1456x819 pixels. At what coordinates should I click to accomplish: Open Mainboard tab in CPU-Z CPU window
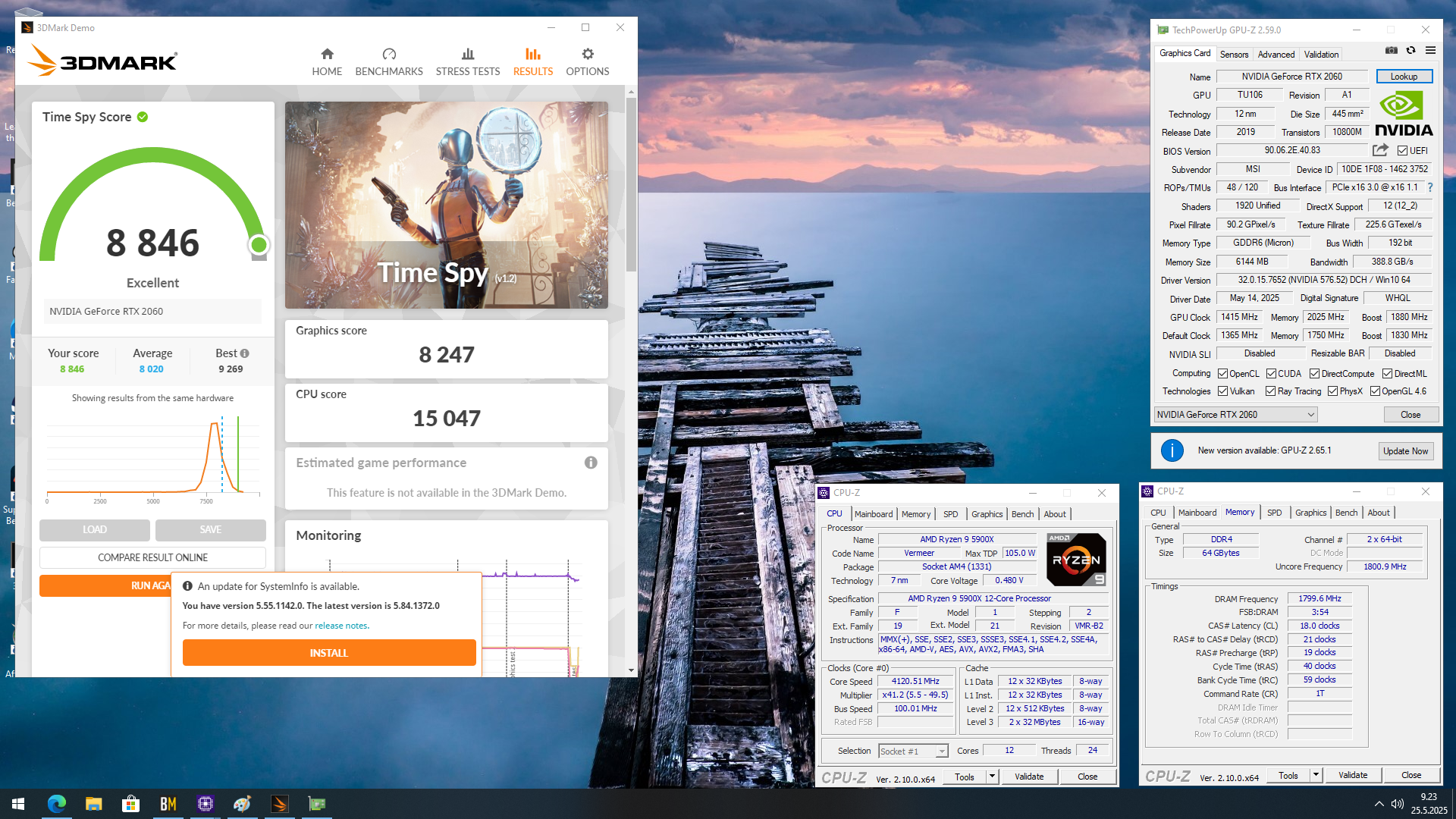coord(874,514)
